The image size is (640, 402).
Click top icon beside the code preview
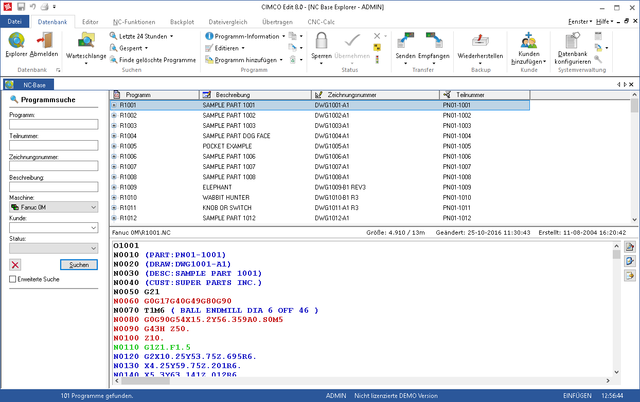pos(630,247)
